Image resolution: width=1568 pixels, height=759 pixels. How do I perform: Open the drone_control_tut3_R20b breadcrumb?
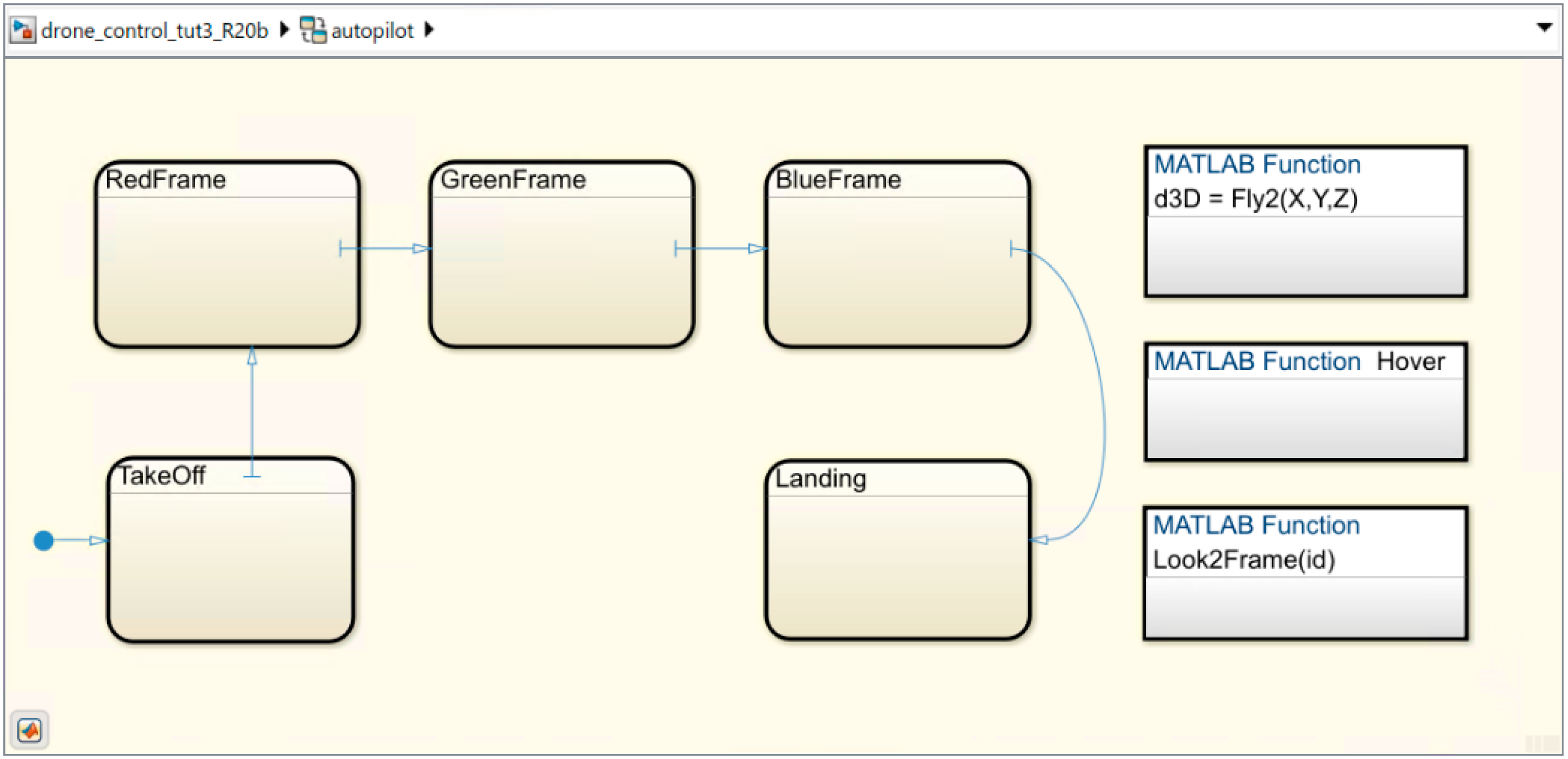click(x=154, y=30)
